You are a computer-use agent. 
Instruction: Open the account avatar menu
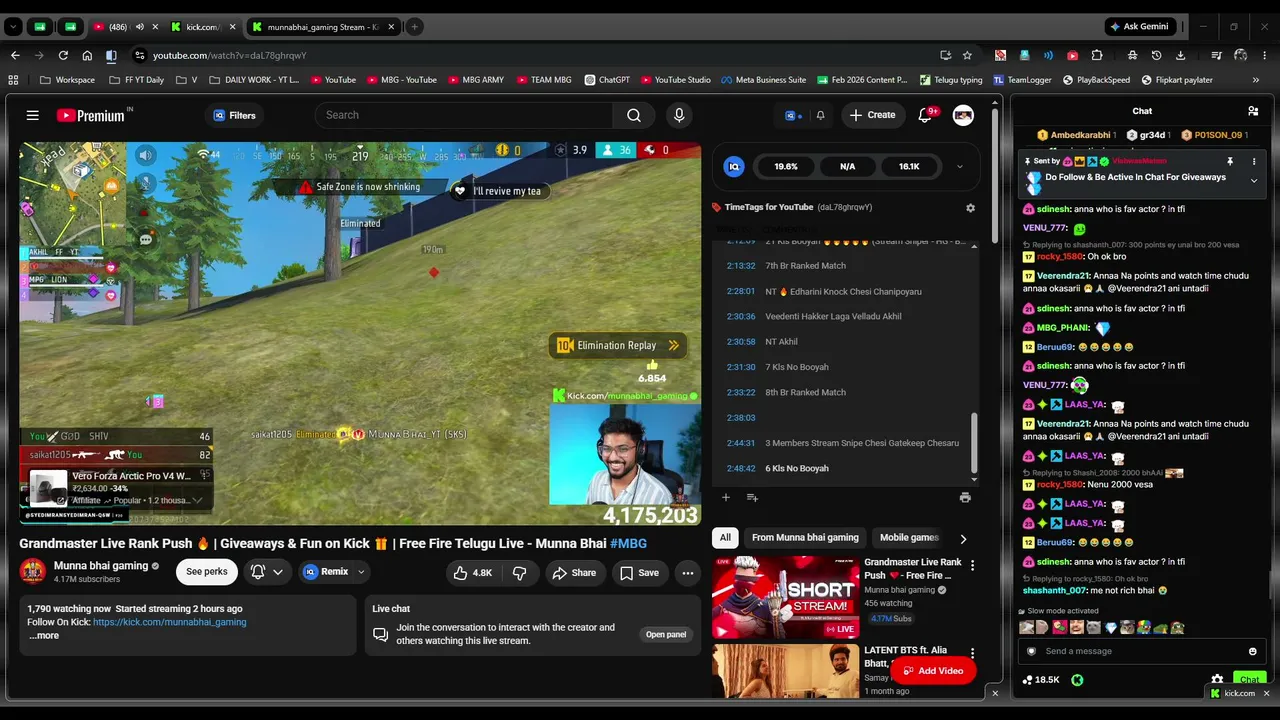pos(963,115)
